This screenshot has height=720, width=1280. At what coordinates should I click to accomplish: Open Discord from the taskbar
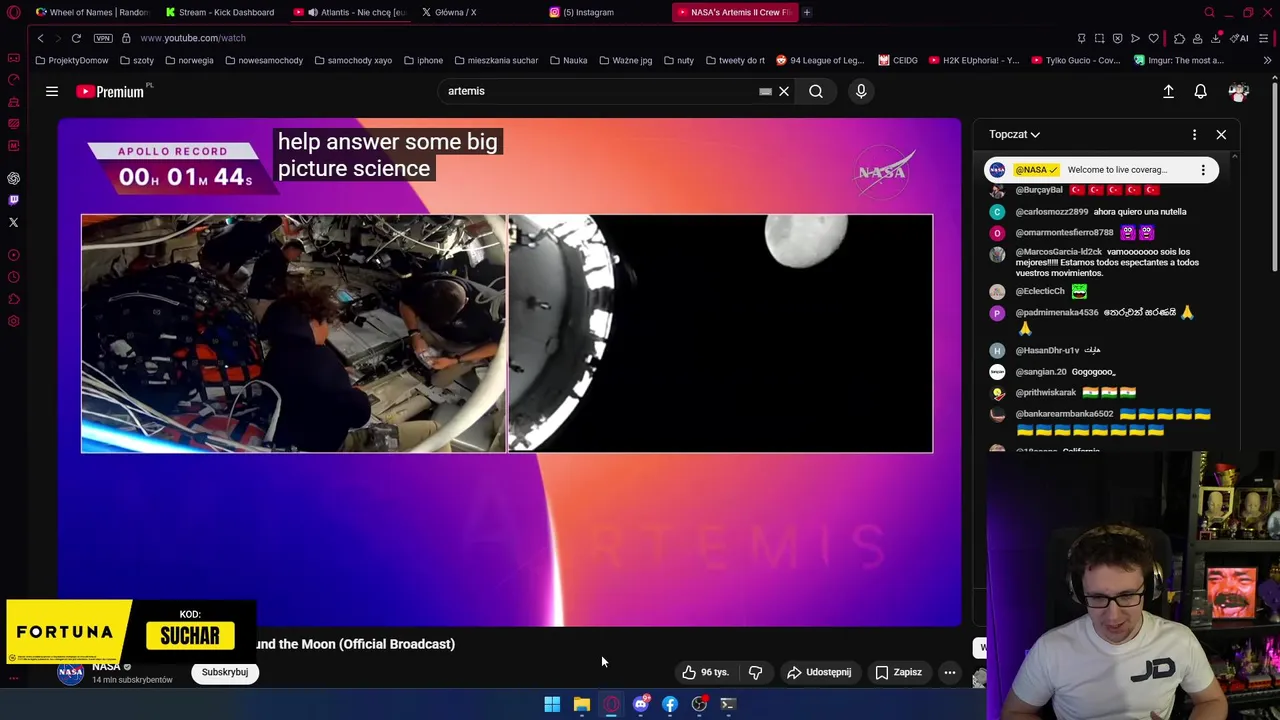pyautogui.click(x=641, y=704)
